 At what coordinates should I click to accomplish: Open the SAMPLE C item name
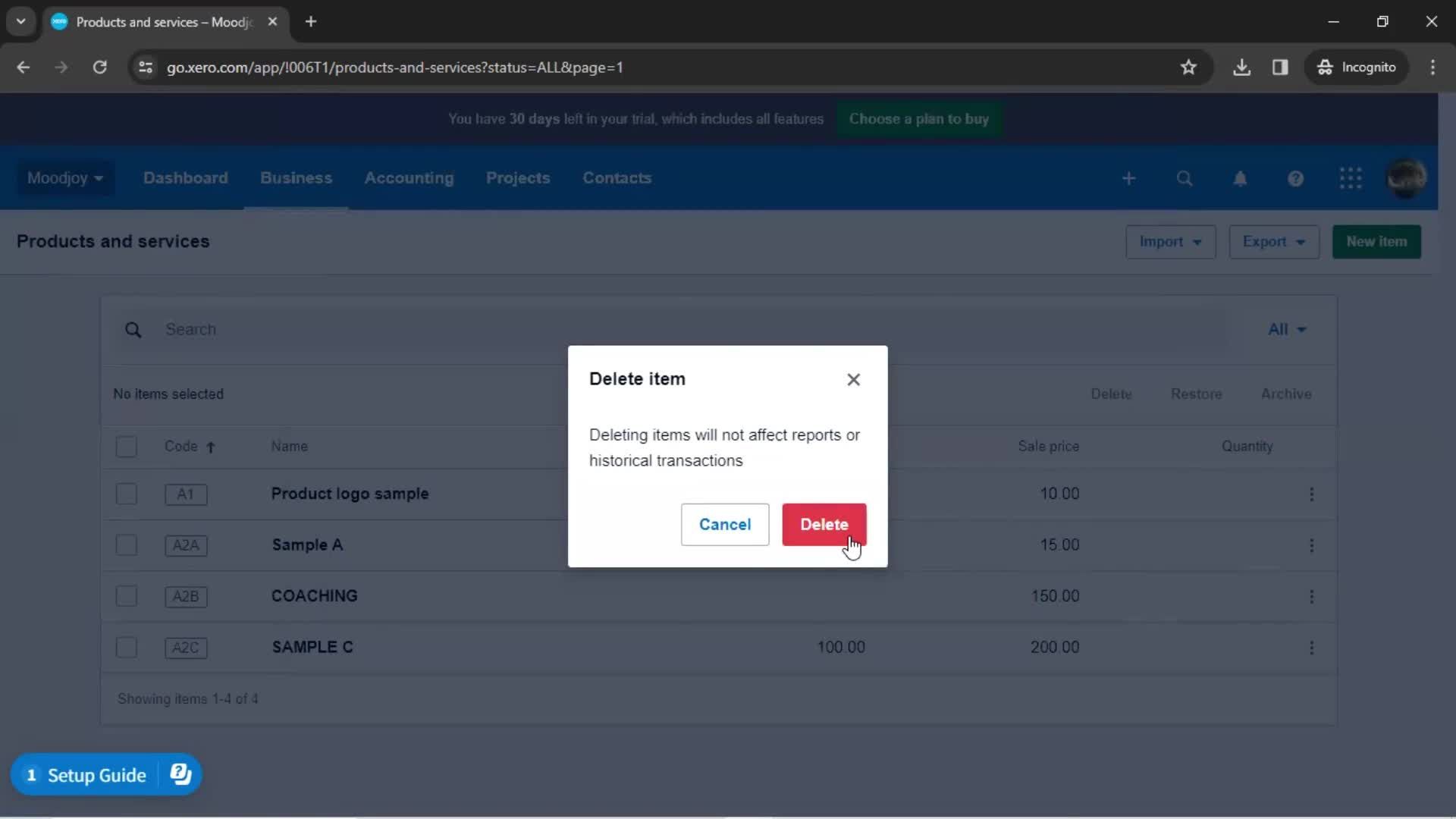[312, 648]
